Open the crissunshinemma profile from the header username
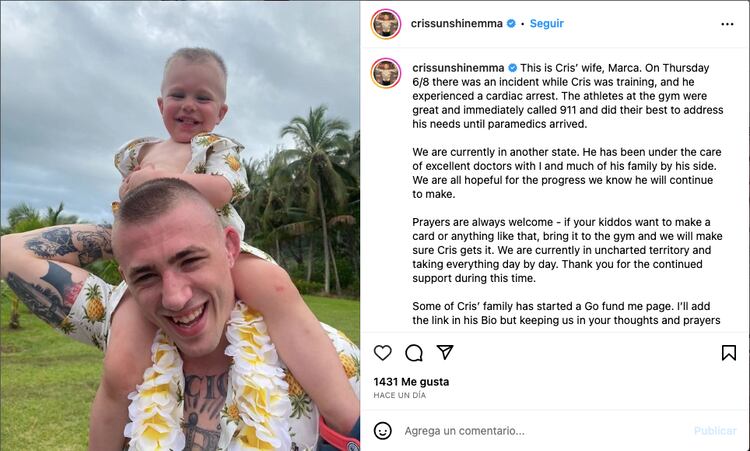 456,23
